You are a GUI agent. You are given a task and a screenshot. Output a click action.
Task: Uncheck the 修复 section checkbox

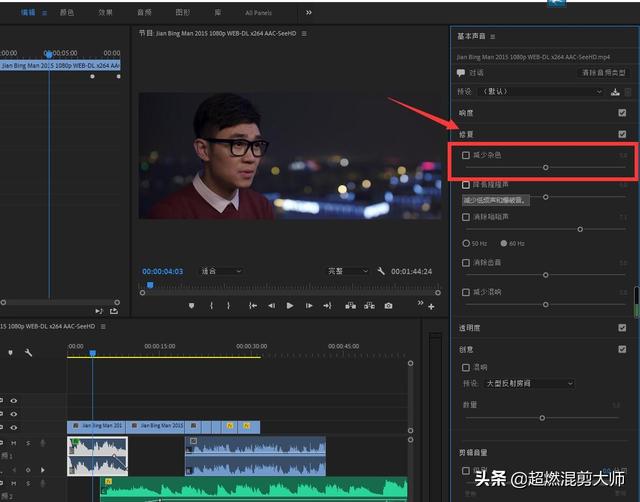(x=622, y=134)
